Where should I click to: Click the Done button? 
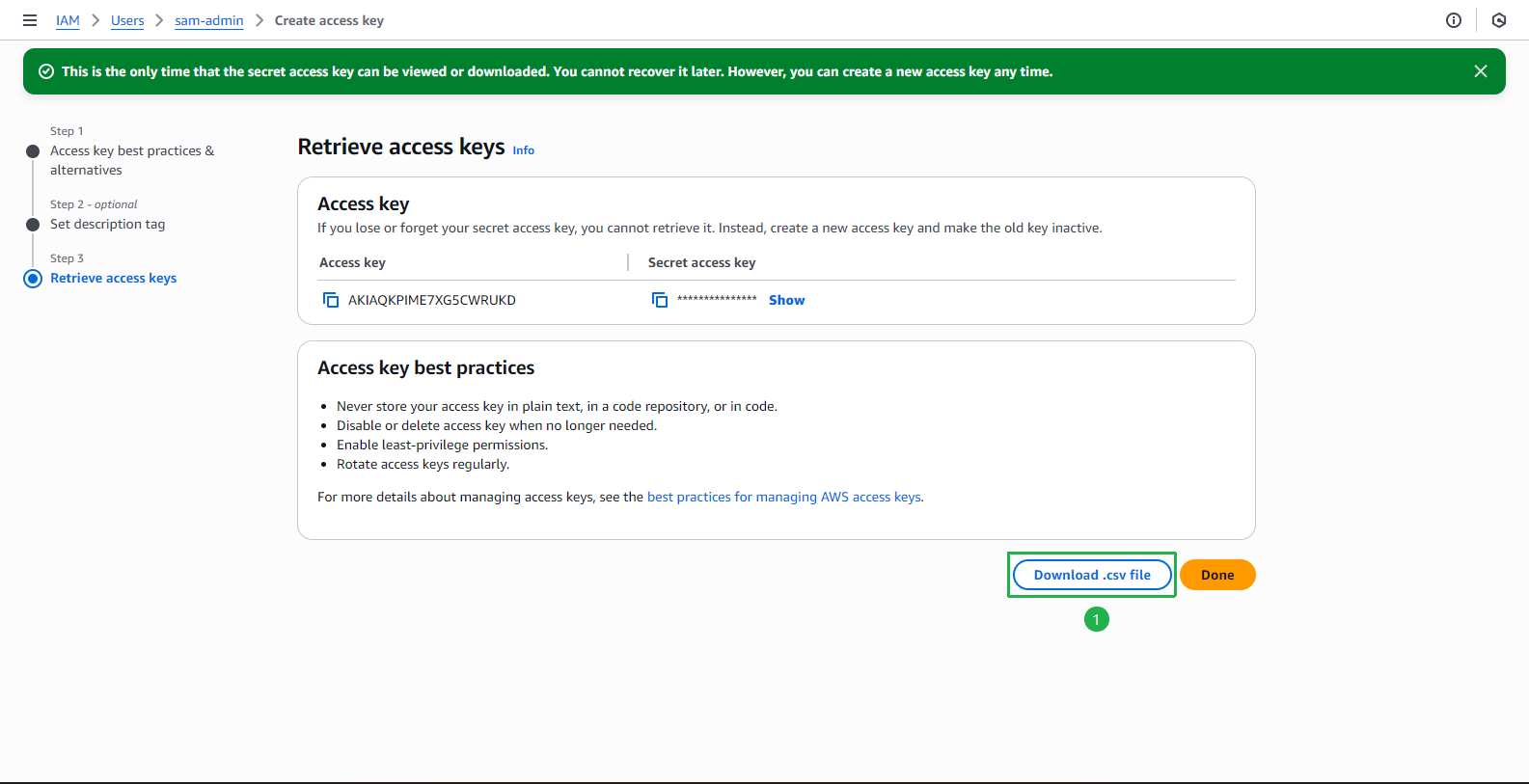click(x=1217, y=575)
